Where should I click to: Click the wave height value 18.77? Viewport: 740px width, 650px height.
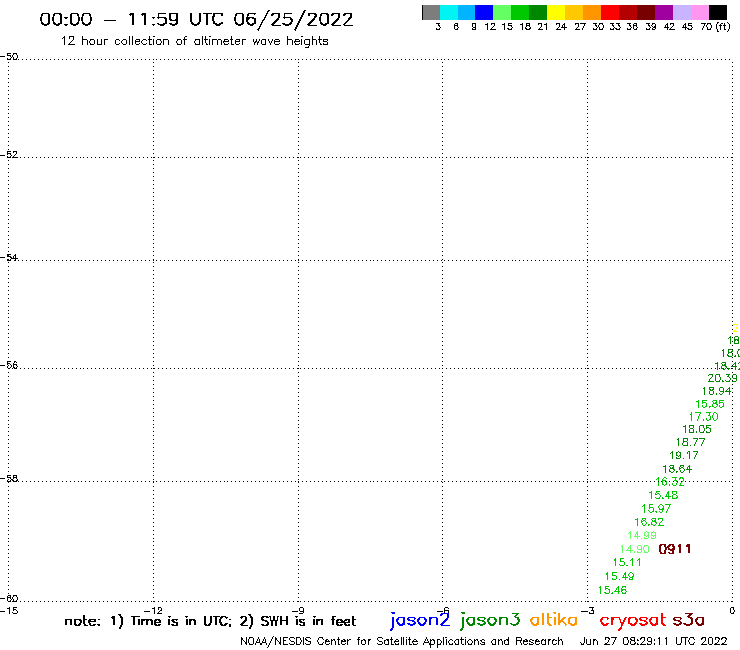pos(690,442)
